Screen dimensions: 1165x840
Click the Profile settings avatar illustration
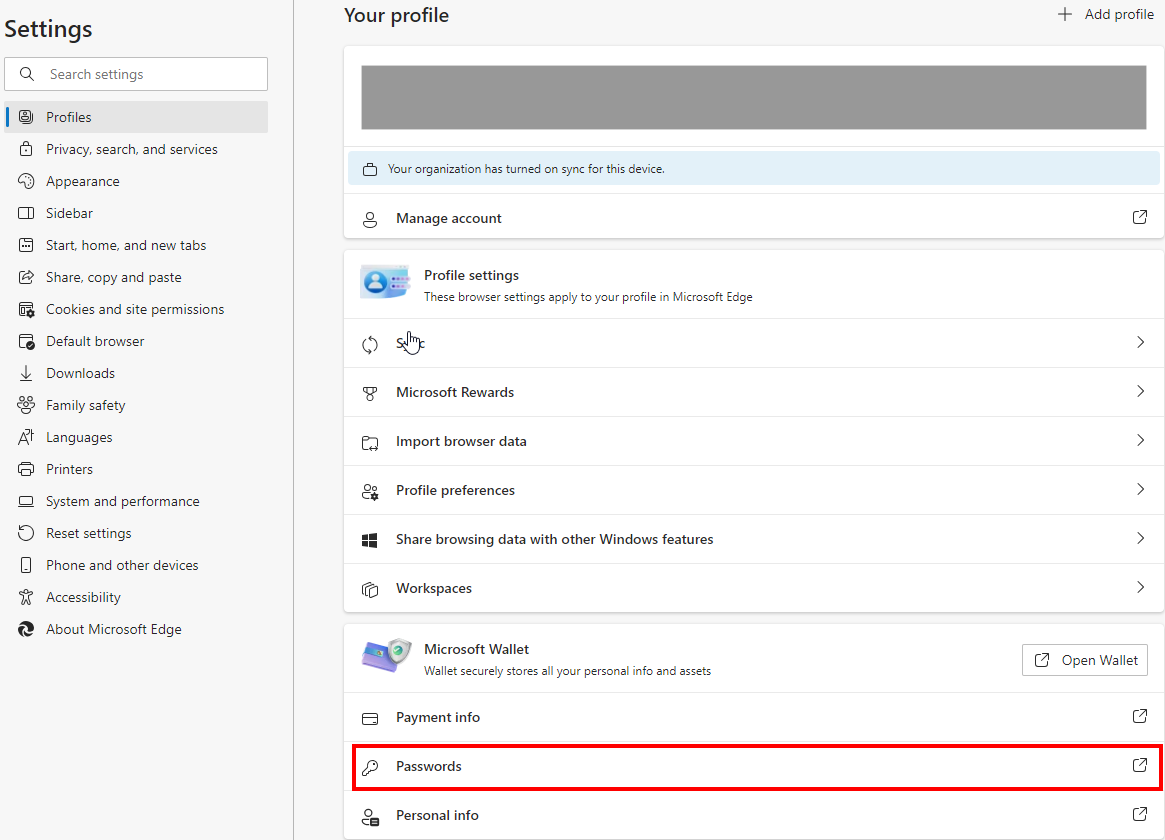tap(385, 282)
